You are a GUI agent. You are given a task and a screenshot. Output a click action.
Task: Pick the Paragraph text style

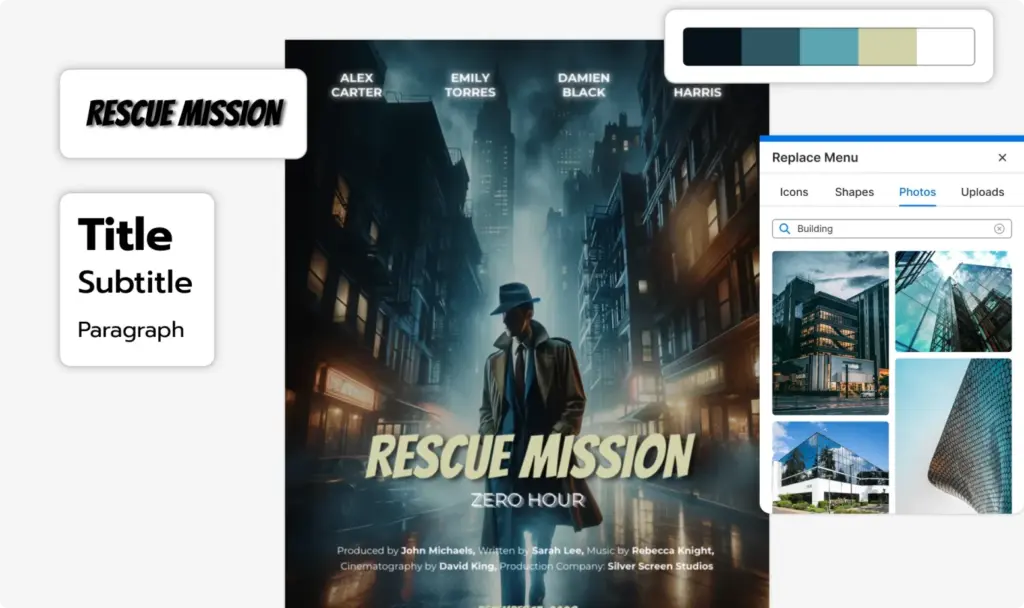(x=131, y=329)
